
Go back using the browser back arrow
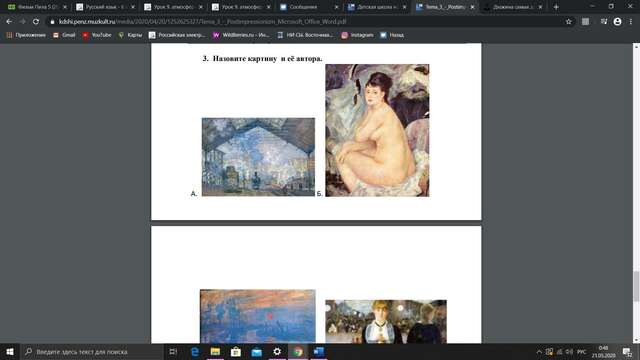pyautogui.click(x=9, y=22)
